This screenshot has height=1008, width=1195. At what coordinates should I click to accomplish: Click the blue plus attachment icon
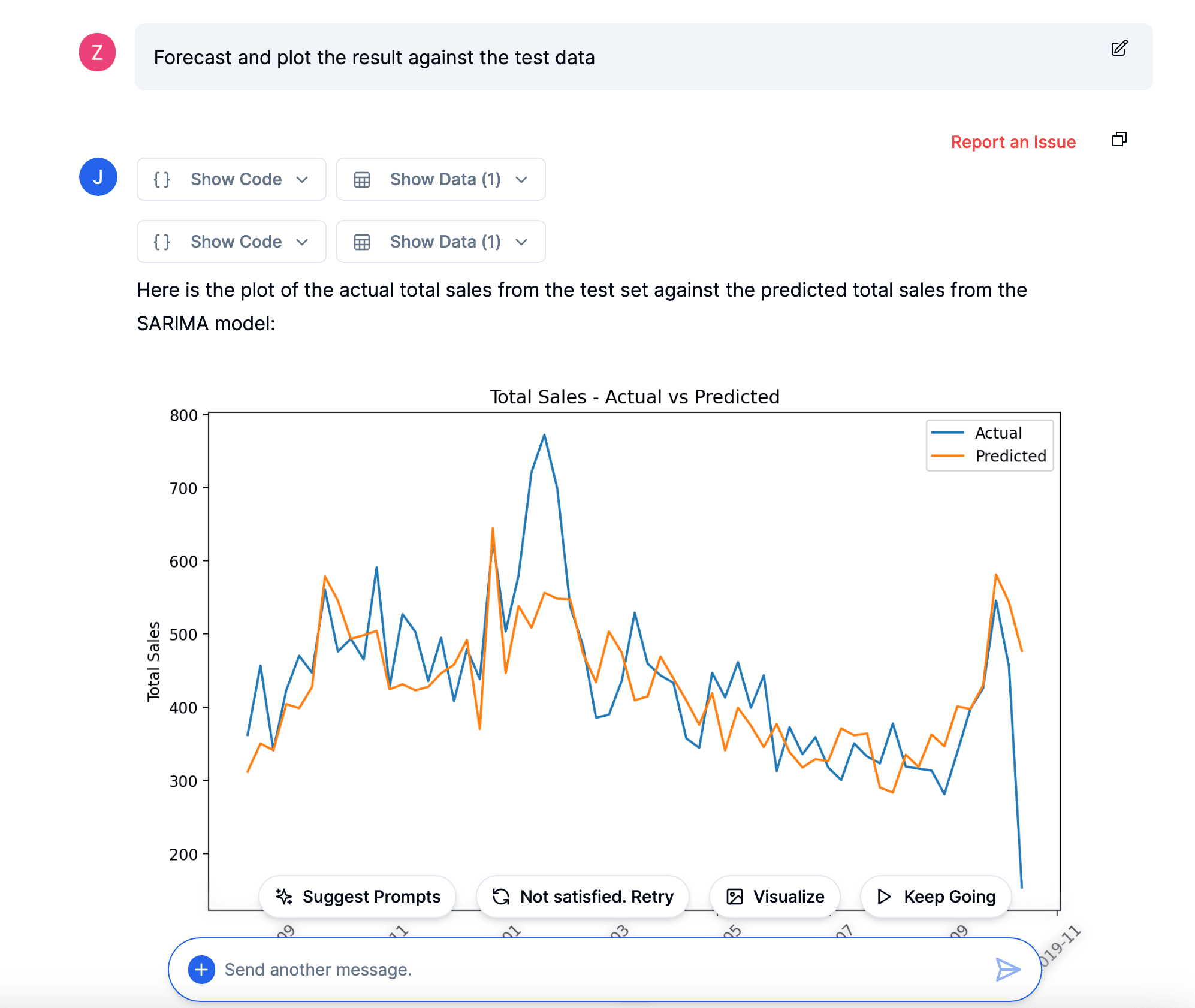pyautogui.click(x=201, y=969)
